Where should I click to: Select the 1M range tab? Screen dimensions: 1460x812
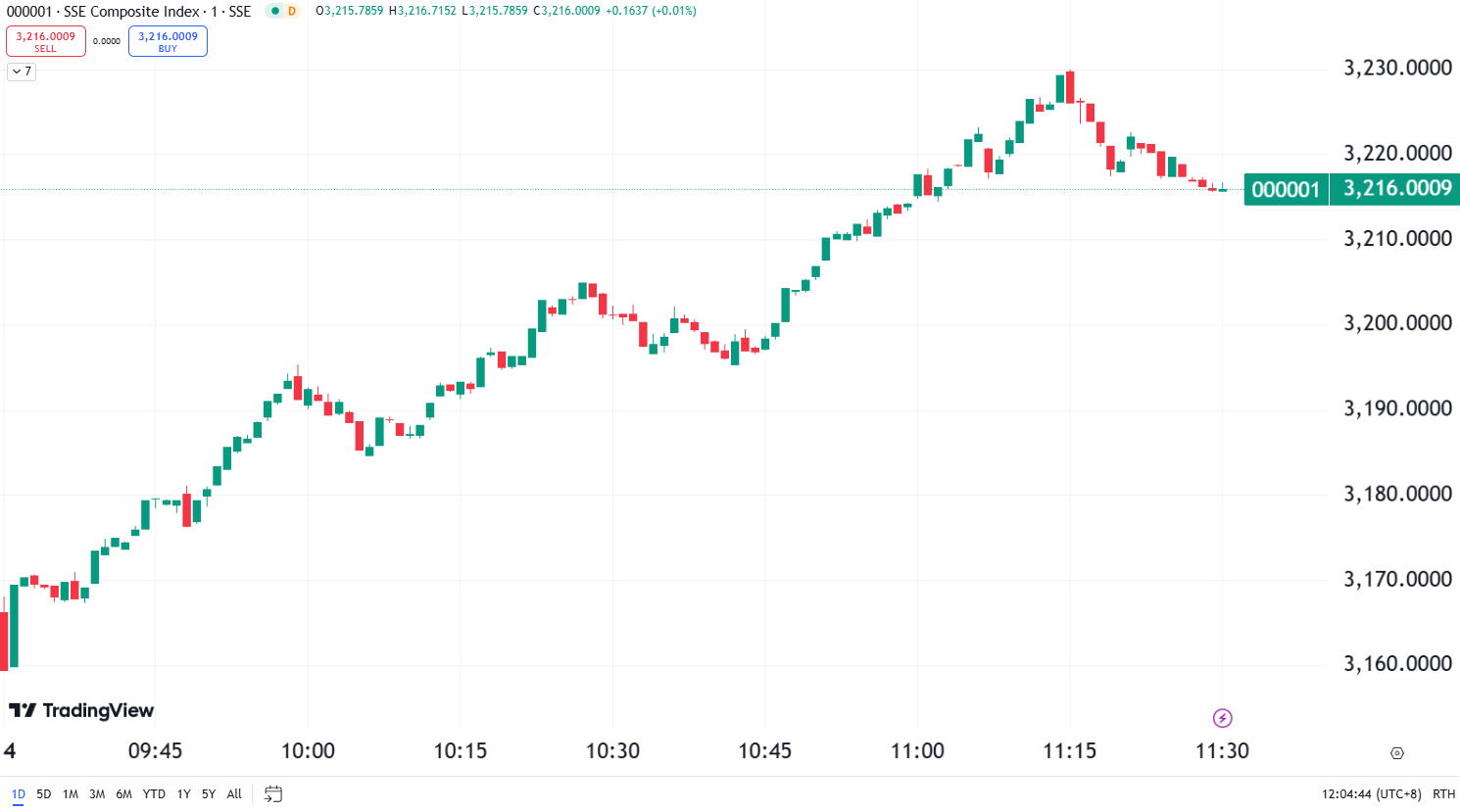point(68,793)
